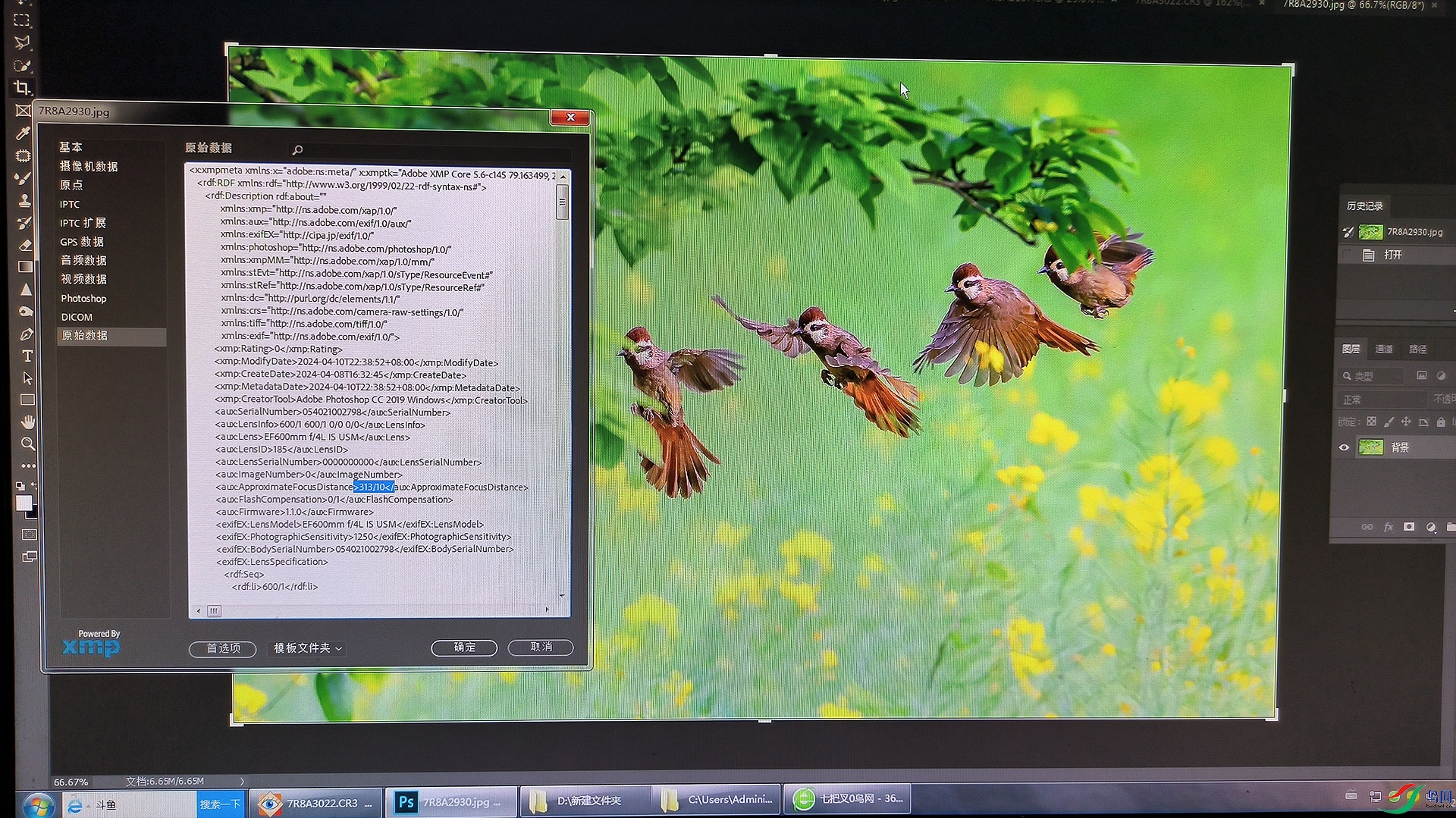Select the Eyedropper tool

24,133
